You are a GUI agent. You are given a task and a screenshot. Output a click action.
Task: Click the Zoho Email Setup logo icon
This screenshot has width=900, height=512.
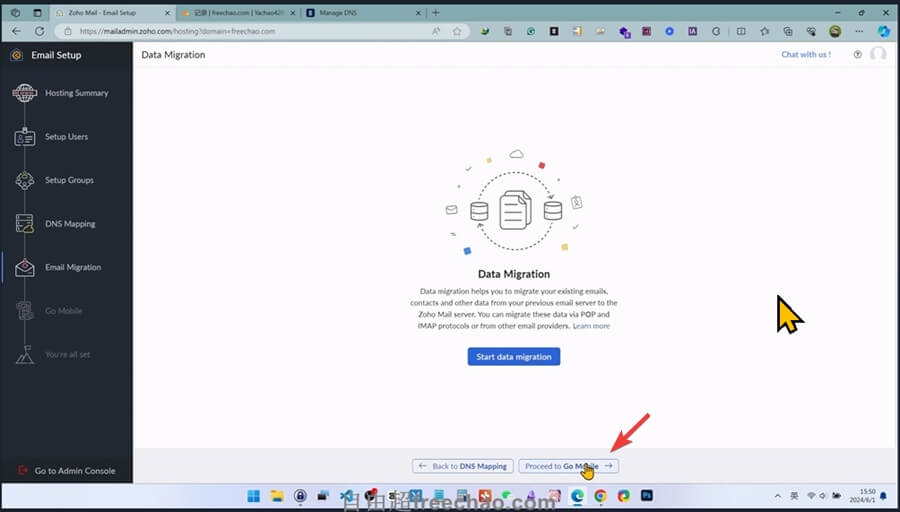pyautogui.click(x=17, y=55)
